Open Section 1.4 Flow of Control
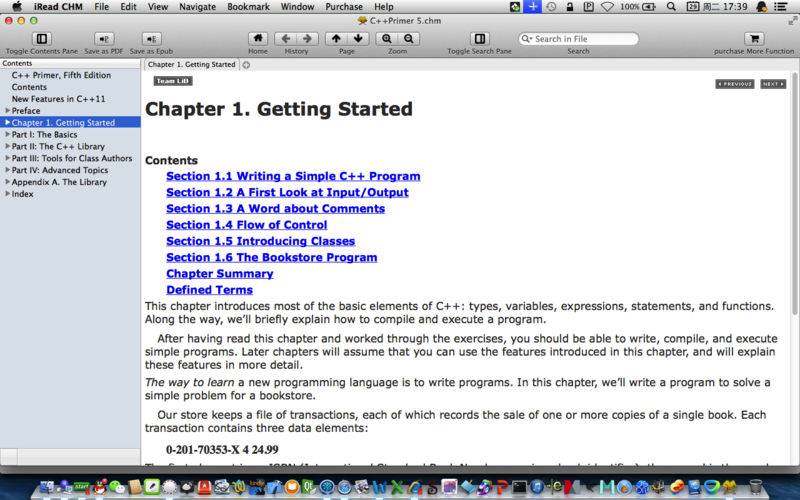This screenshot has width=800, height=500. [246, 225]
